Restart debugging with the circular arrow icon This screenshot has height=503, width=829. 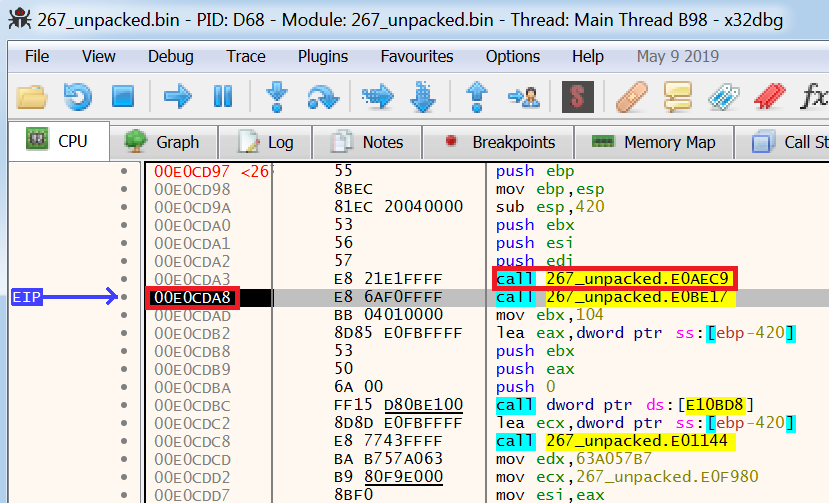pos(78,97)
